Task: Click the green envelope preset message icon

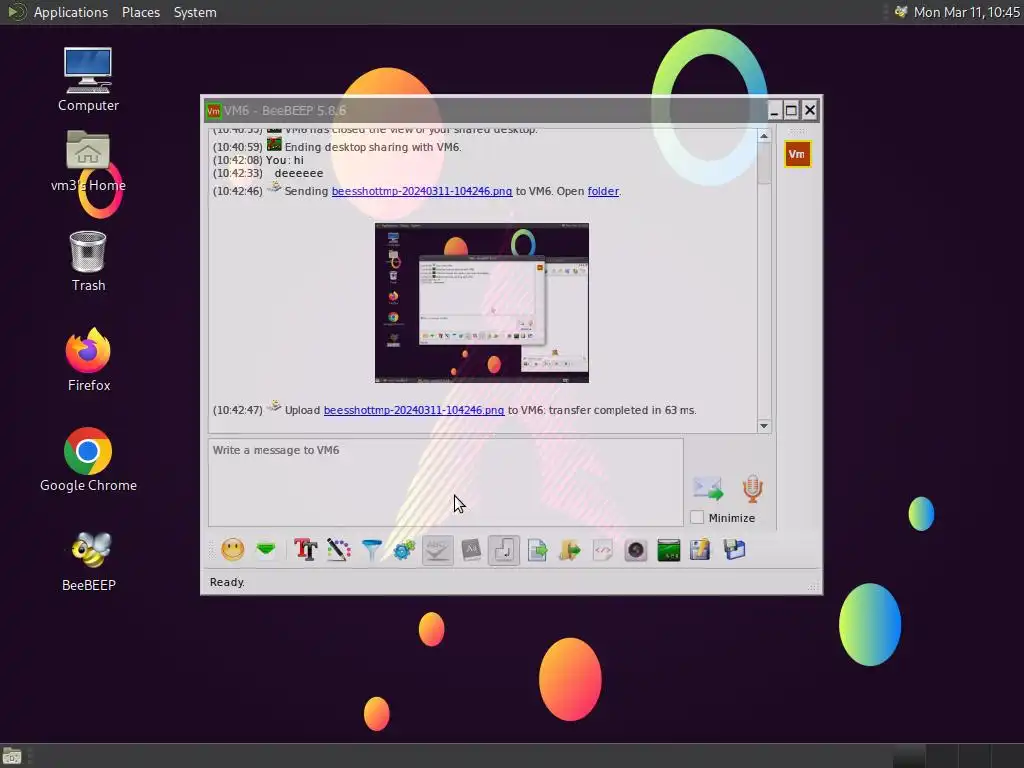Action: click(266, 550)
